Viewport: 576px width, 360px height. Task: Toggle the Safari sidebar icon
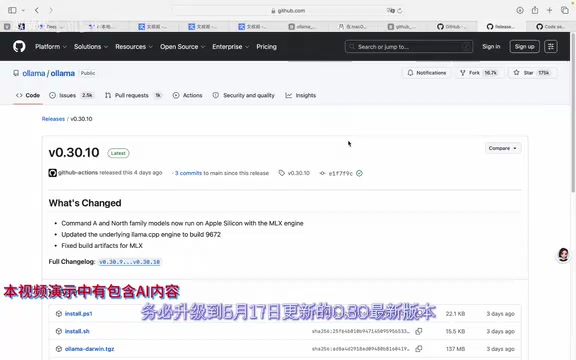point(12,10)
